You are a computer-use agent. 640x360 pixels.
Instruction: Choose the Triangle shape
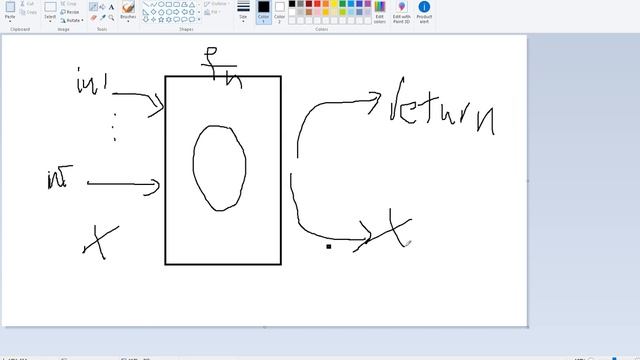coord(192,4)
